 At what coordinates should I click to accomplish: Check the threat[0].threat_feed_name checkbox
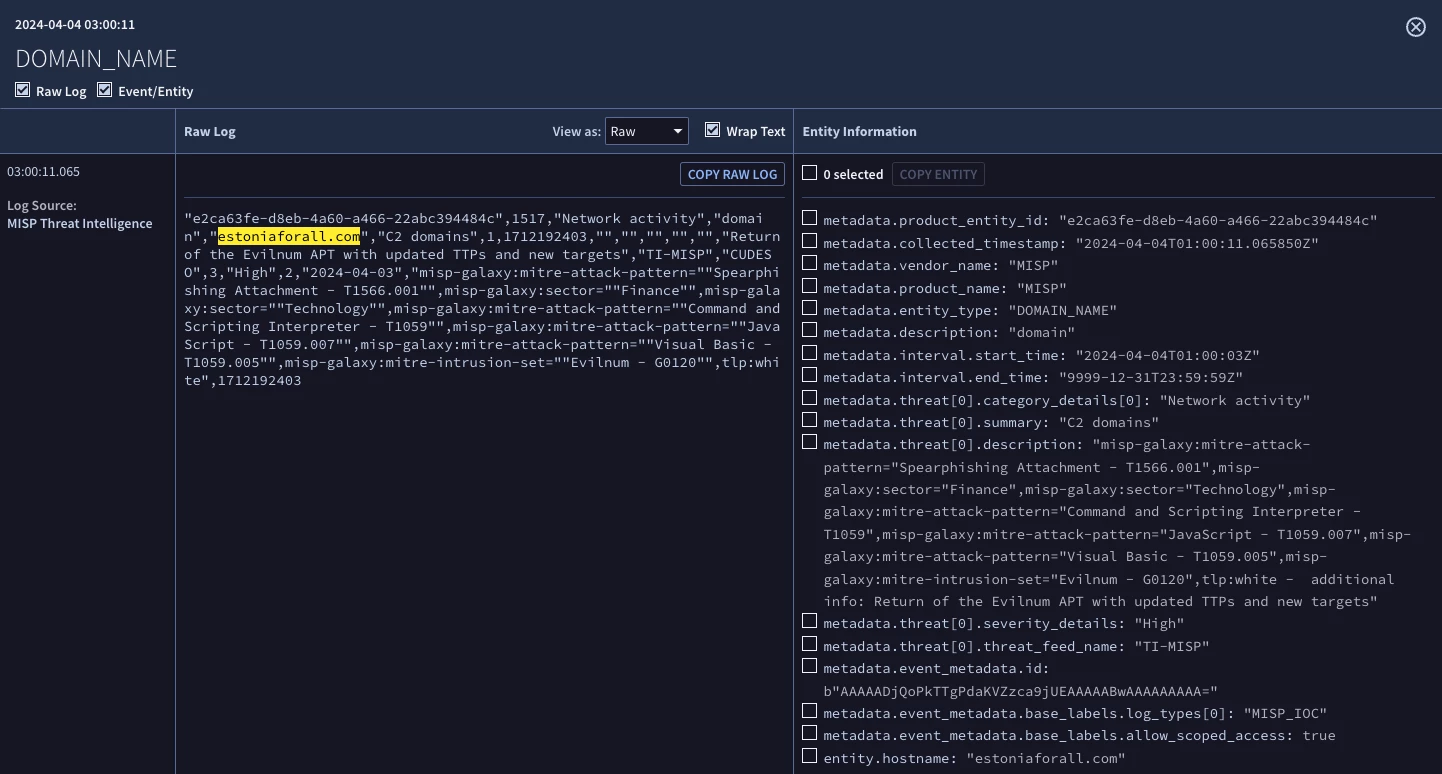(x=810, y=644)
